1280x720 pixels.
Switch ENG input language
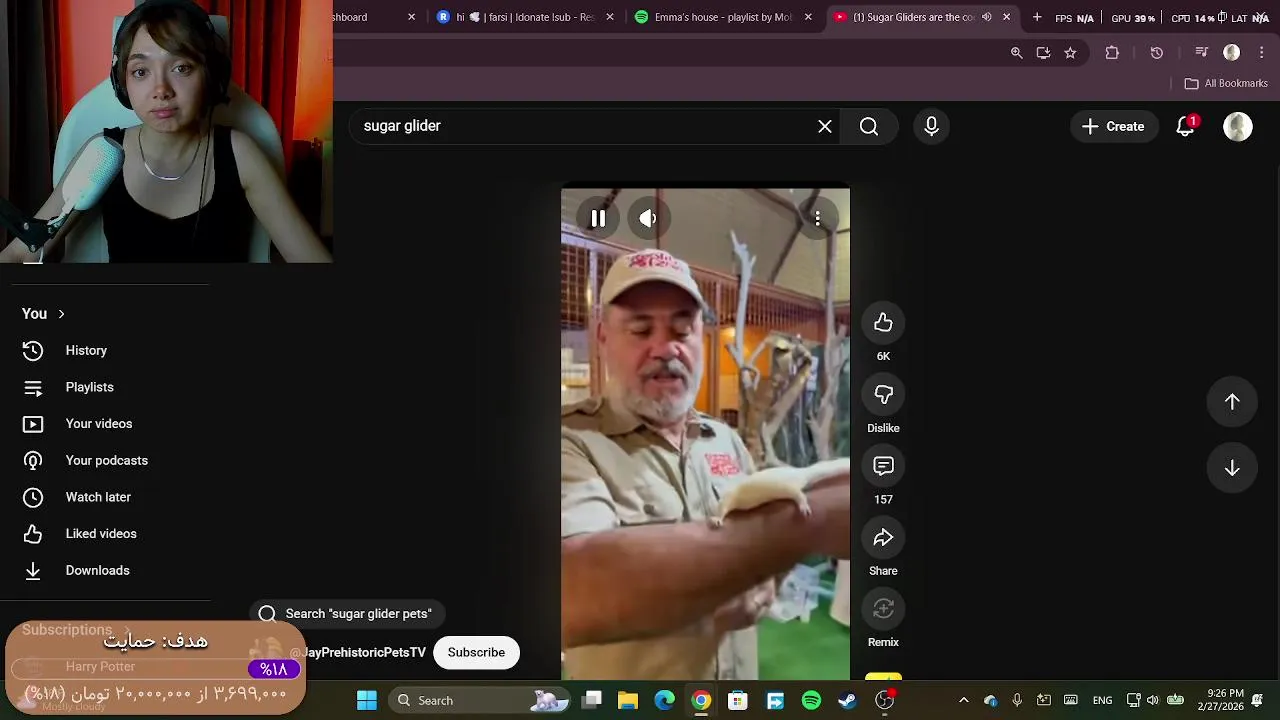point(1102,700)
